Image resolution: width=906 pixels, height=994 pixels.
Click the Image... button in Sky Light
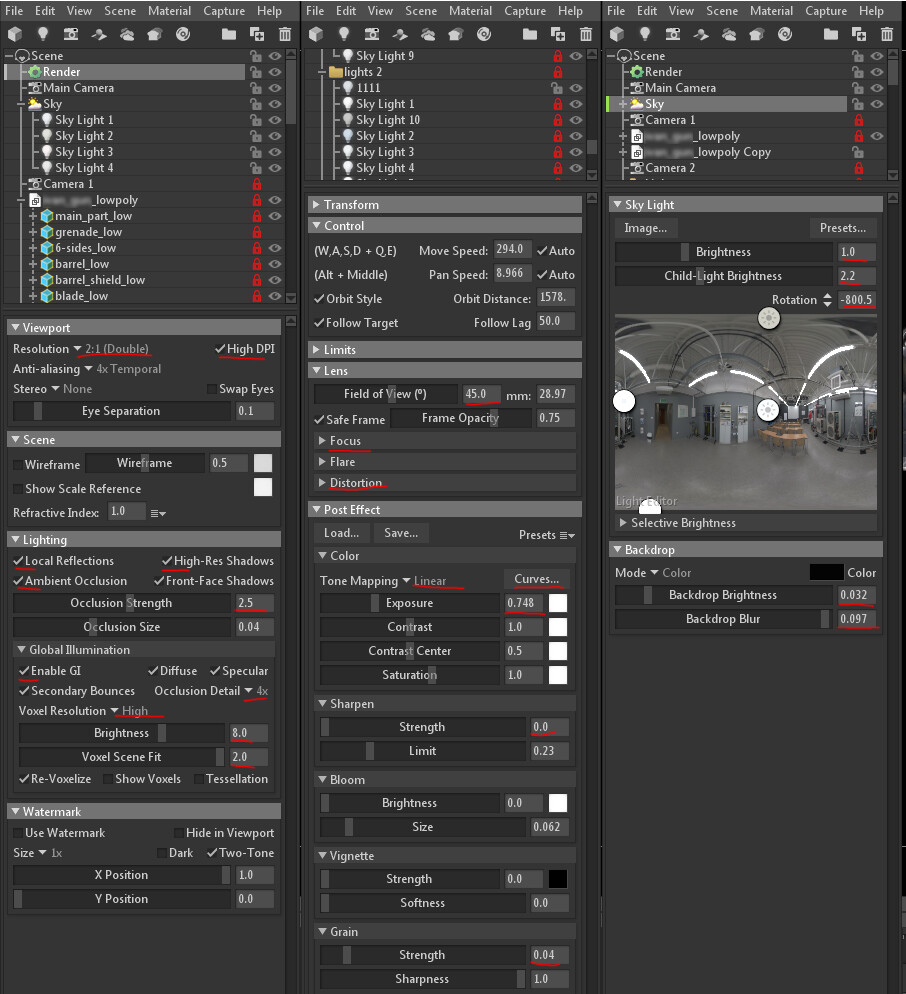(x=645, y=228)
